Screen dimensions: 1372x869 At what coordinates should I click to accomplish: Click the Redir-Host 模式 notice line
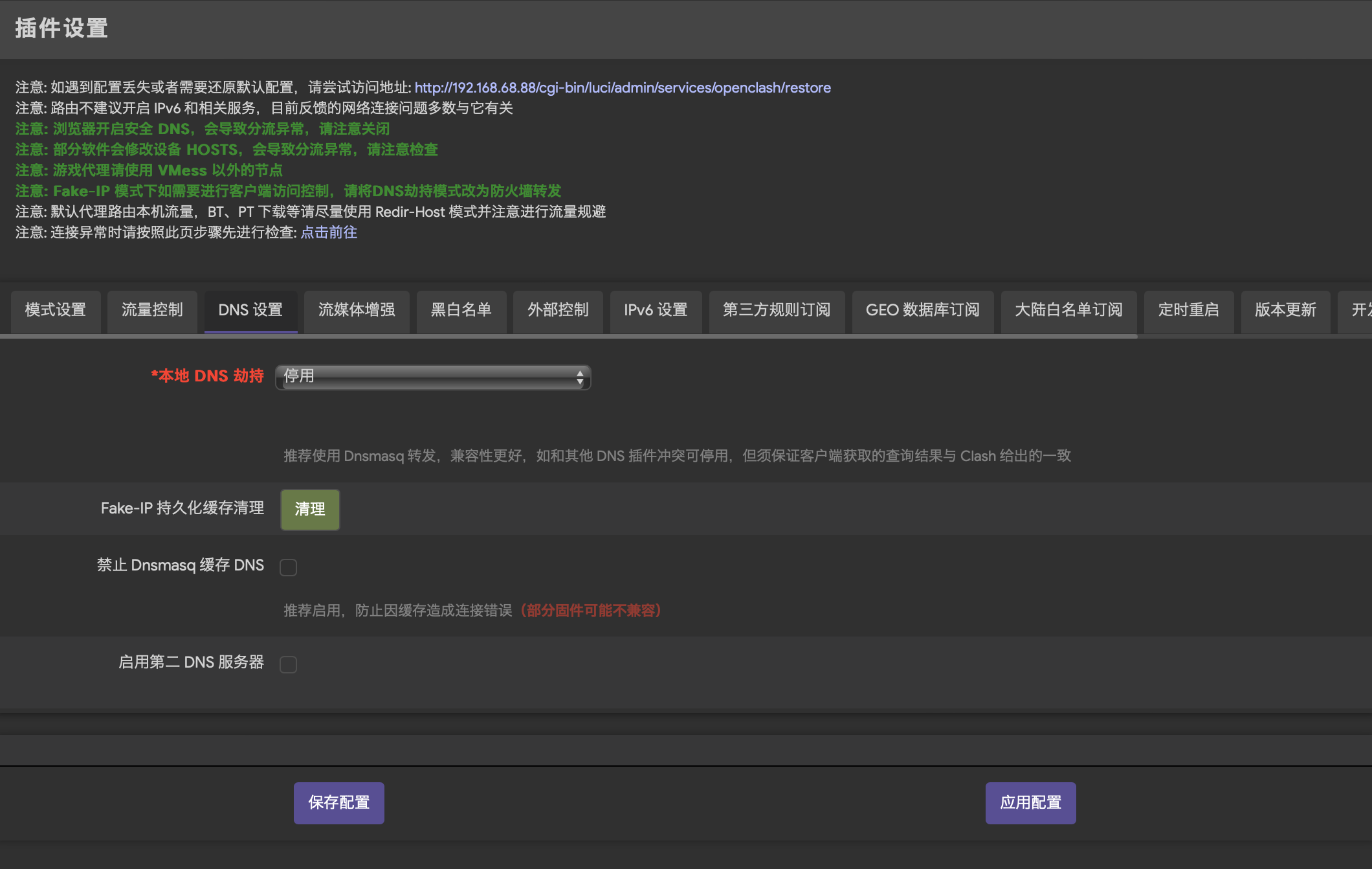(x=311, y=212)
